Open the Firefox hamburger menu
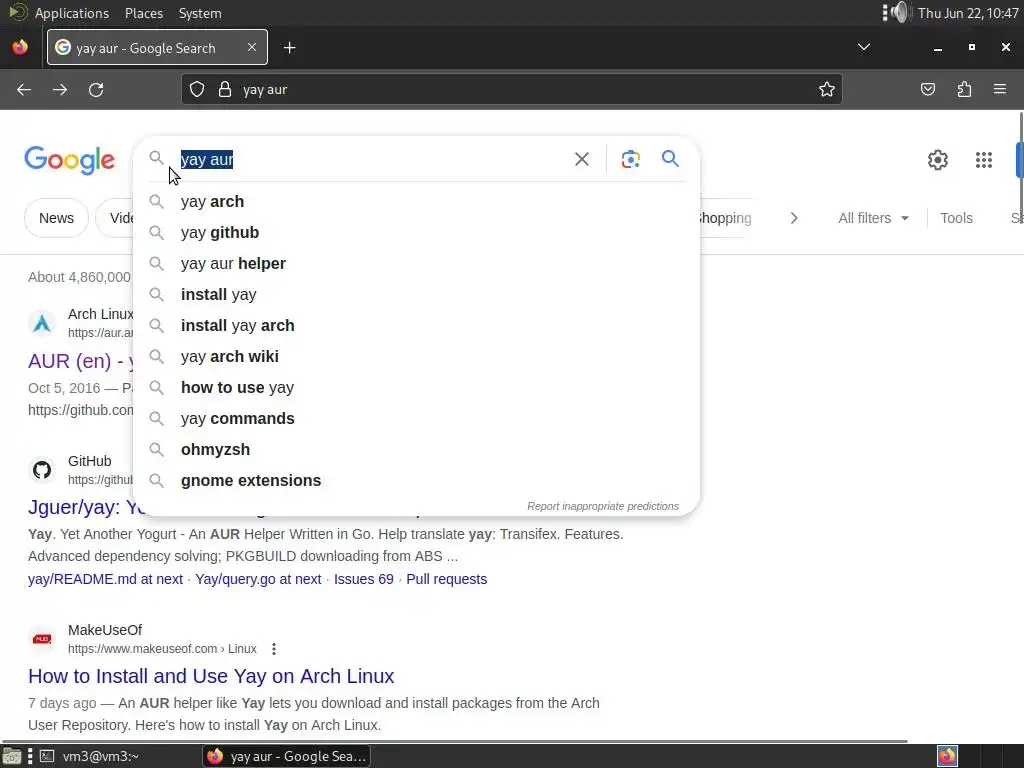Image resolution: width=1024 pixels, height=768 pixels. click(x=1000, y=89)
